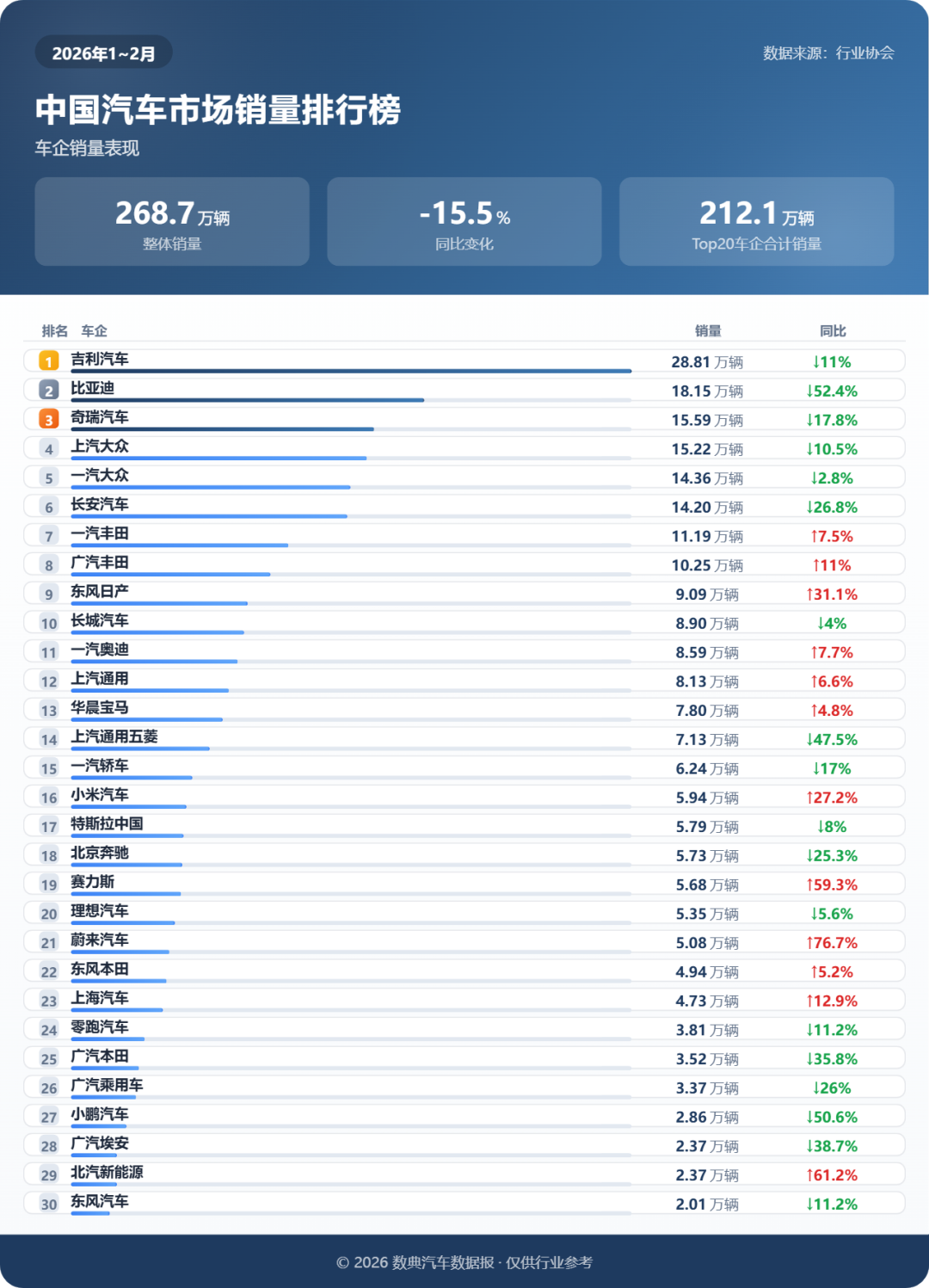The image size is (929, 1288).
Task: Click the 销量 column header
Action: 708,331
